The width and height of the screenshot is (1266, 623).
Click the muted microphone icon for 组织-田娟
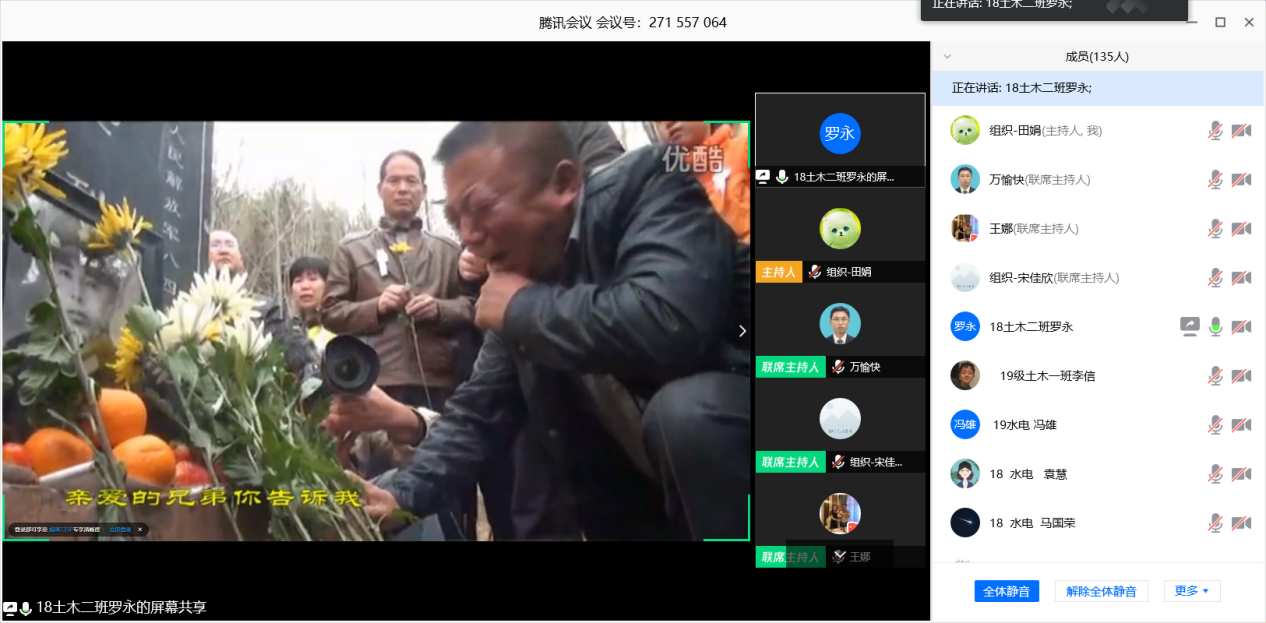pyautogui.click(x=1215, y=130)
